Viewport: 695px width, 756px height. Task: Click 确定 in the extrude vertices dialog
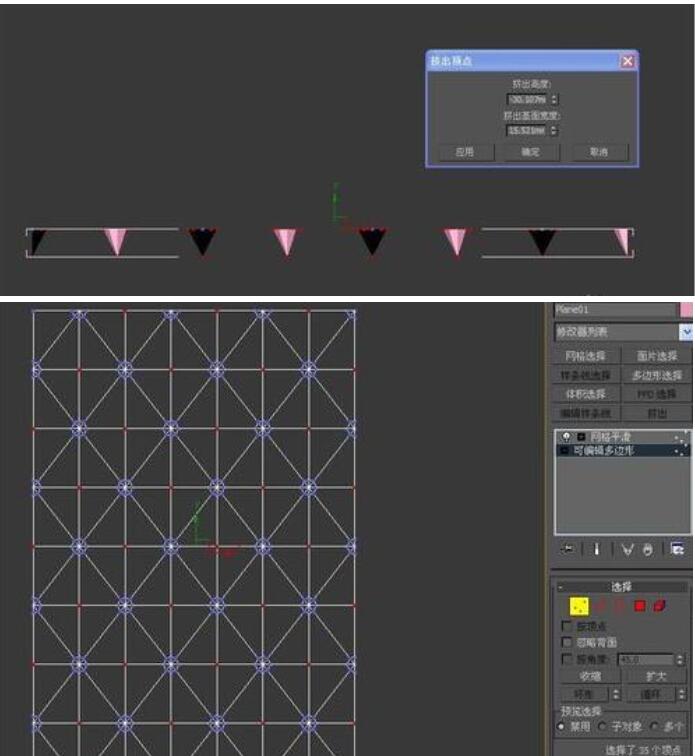531,152
